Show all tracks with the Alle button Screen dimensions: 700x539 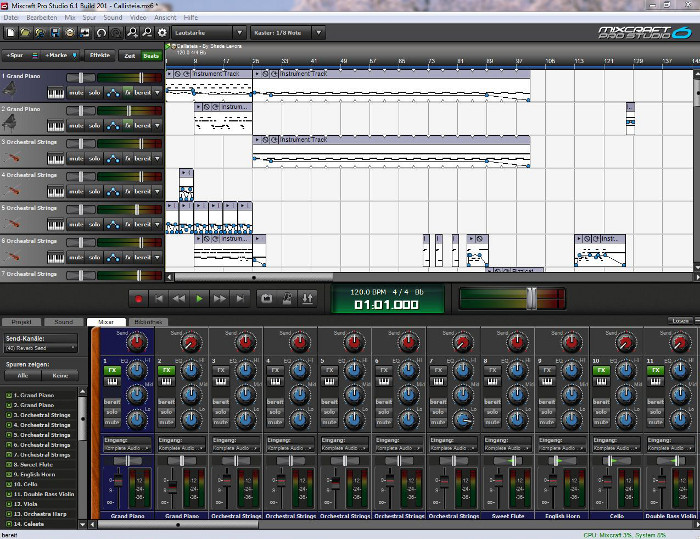[23, 376]
